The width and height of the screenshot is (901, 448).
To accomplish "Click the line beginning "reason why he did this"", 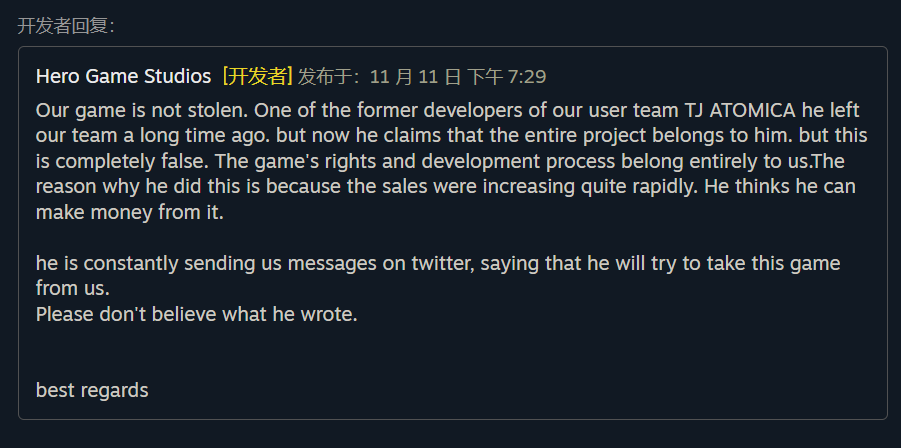I will [x=445, y=187].
